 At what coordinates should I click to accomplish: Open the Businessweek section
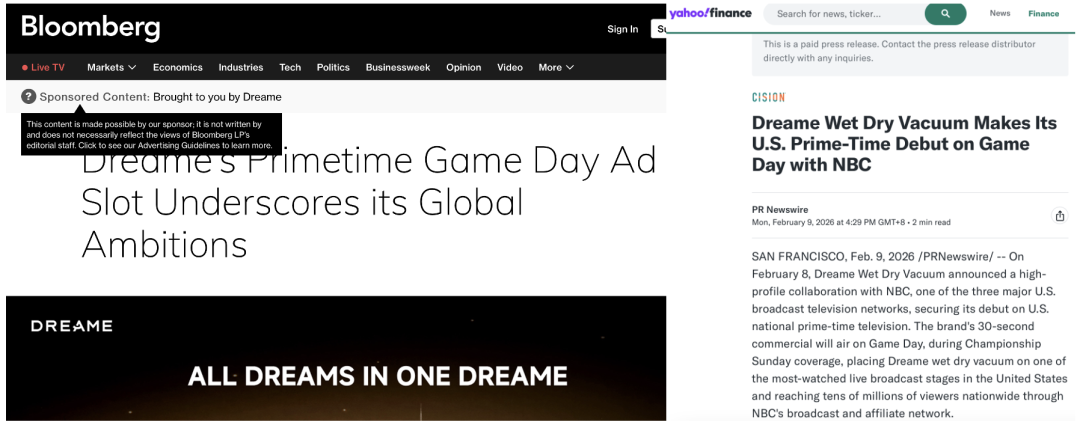(x=398, y=67)
